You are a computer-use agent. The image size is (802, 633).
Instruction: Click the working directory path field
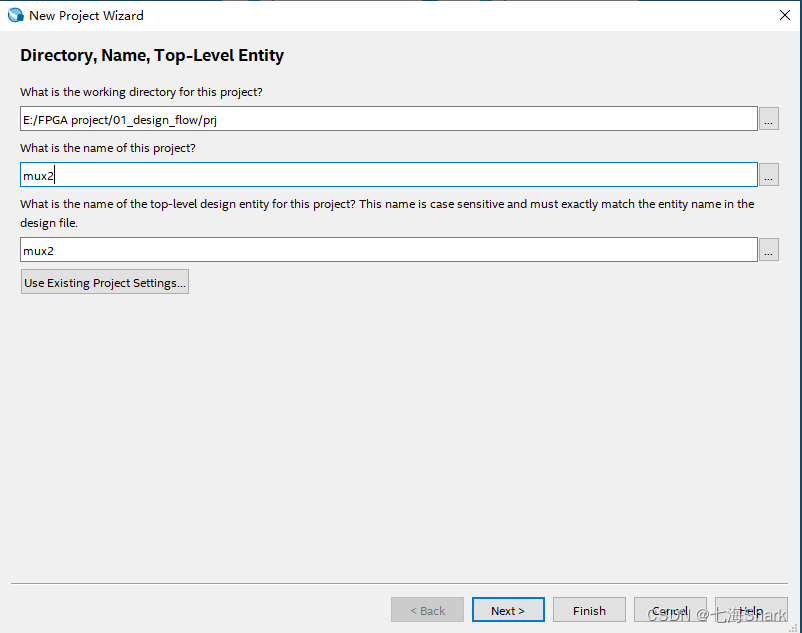(389, 119)
